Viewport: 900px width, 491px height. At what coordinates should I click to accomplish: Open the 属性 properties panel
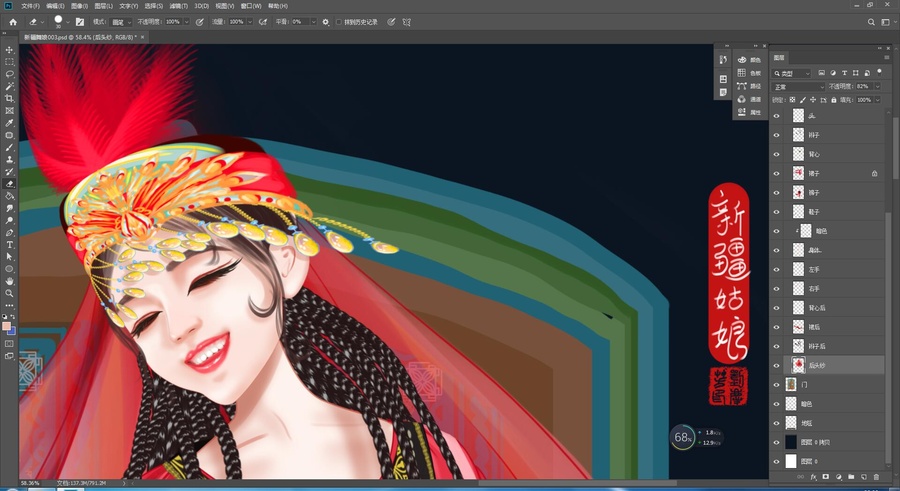coord(750,113)
